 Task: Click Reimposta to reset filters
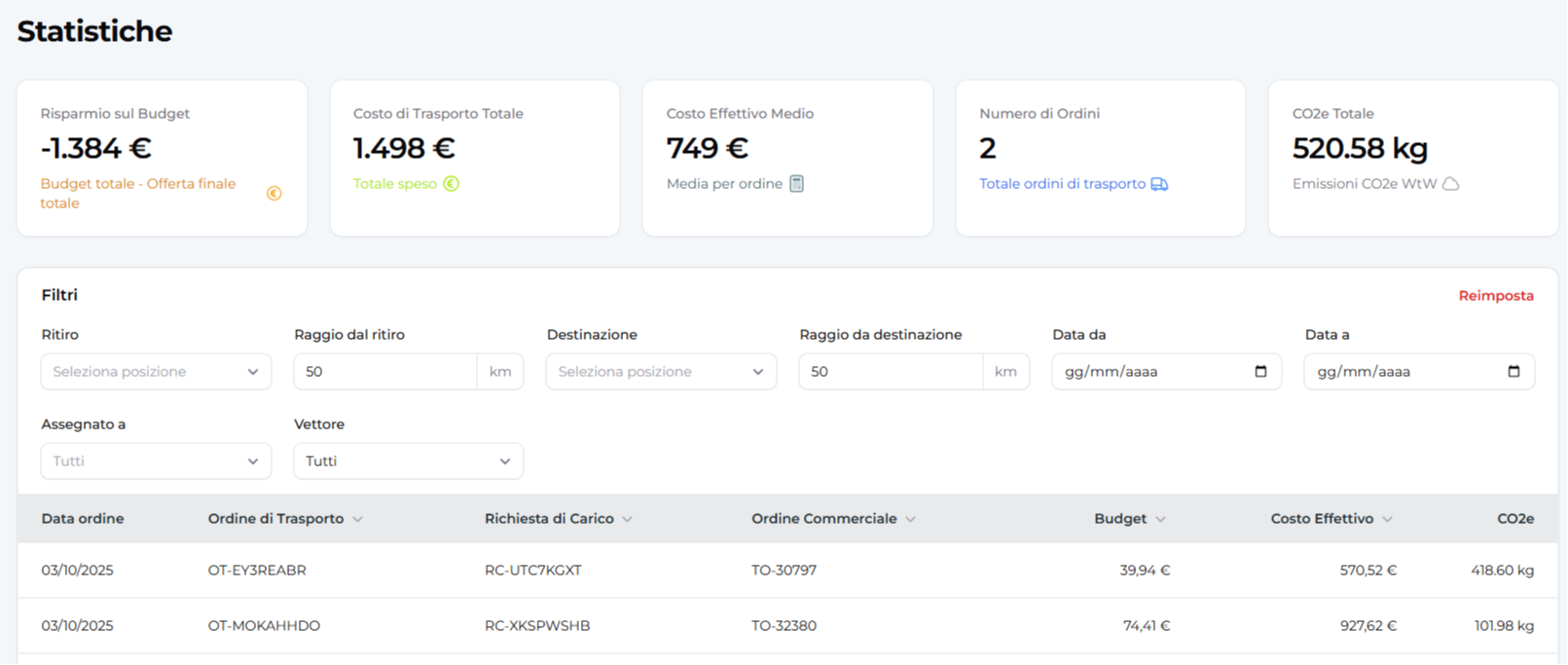click(x=1495, y=296)
